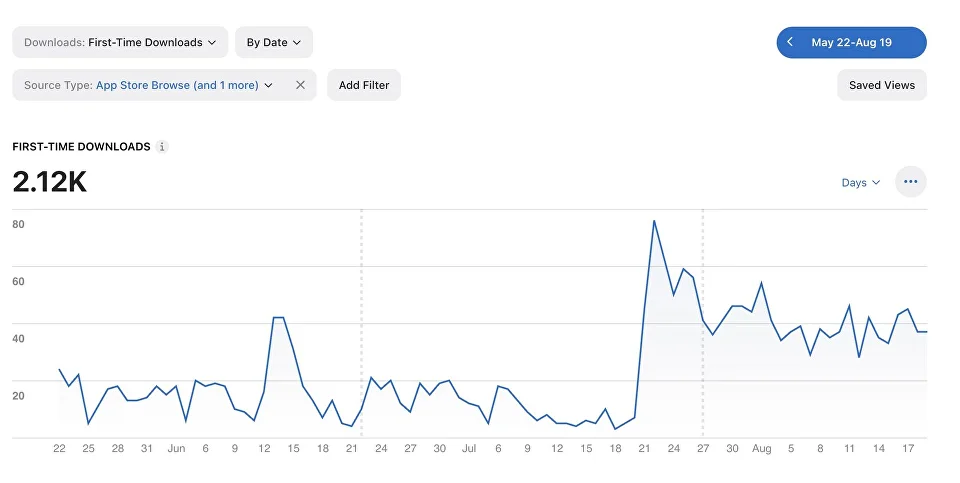This screenshot has height=483, width=960.
Task: Click the dotted marker line near June 22
Action: 361,323
